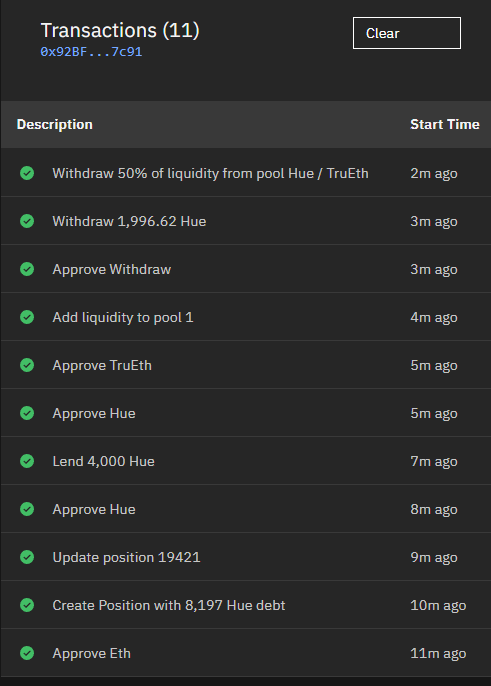Click success checkmark beside Withdraw 50% of liquidity
The height and width of the screenshot is (686, 491).
point(27,173)
